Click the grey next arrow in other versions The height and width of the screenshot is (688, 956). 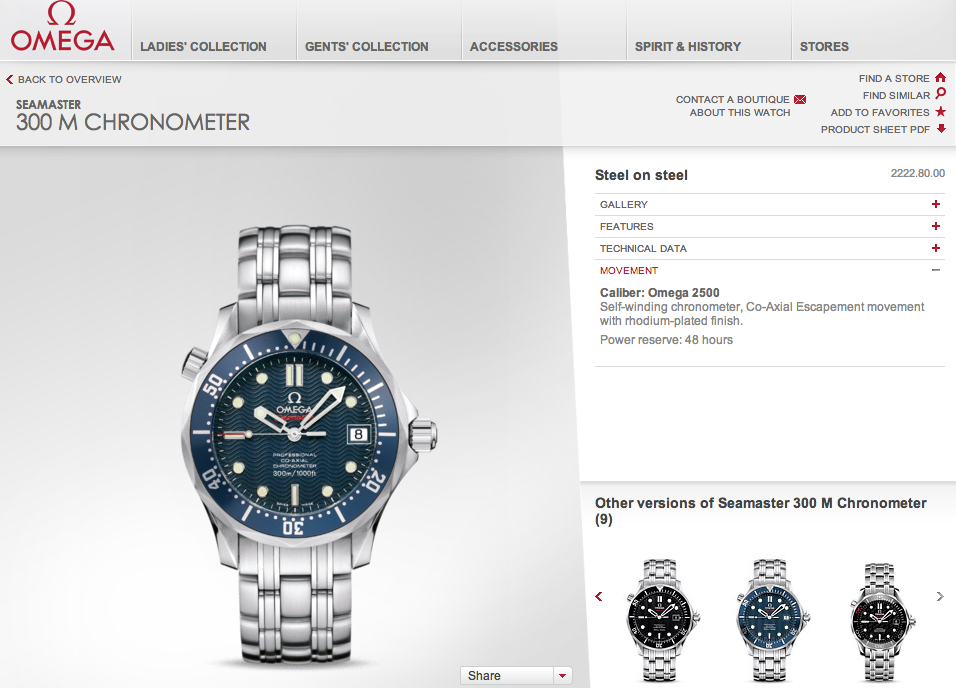(940, 597)
